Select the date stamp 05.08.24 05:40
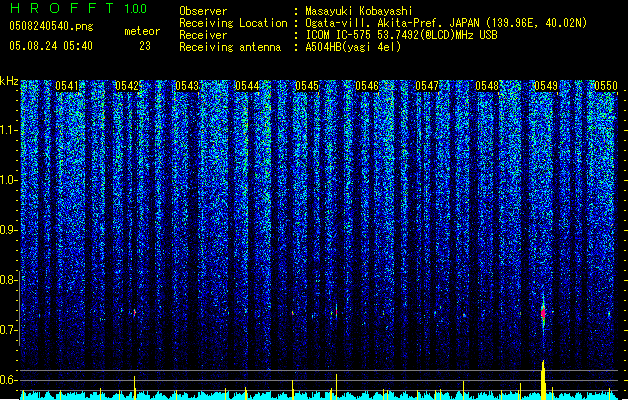Viewport: 629px width, 400px height. point(51,46)
